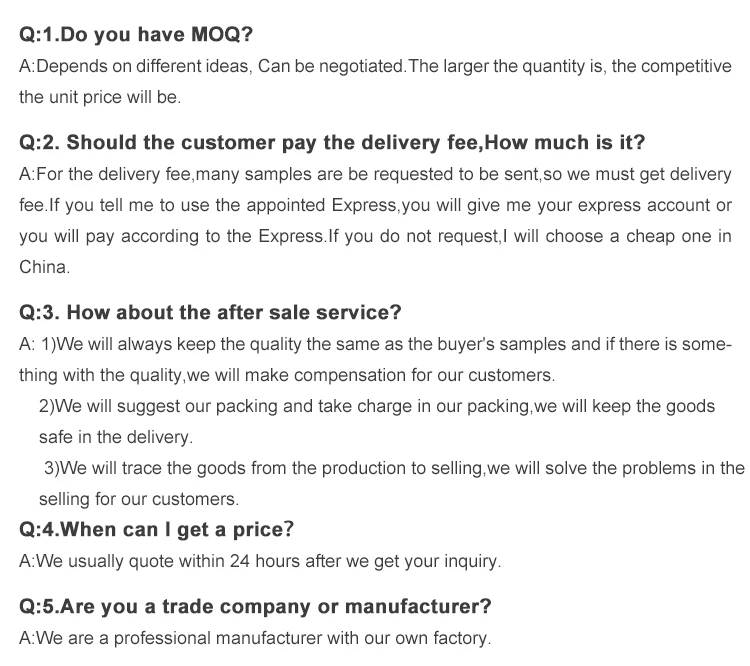
Task: Click the answer about quoting within 24 hours
Action: pos(260,561)
